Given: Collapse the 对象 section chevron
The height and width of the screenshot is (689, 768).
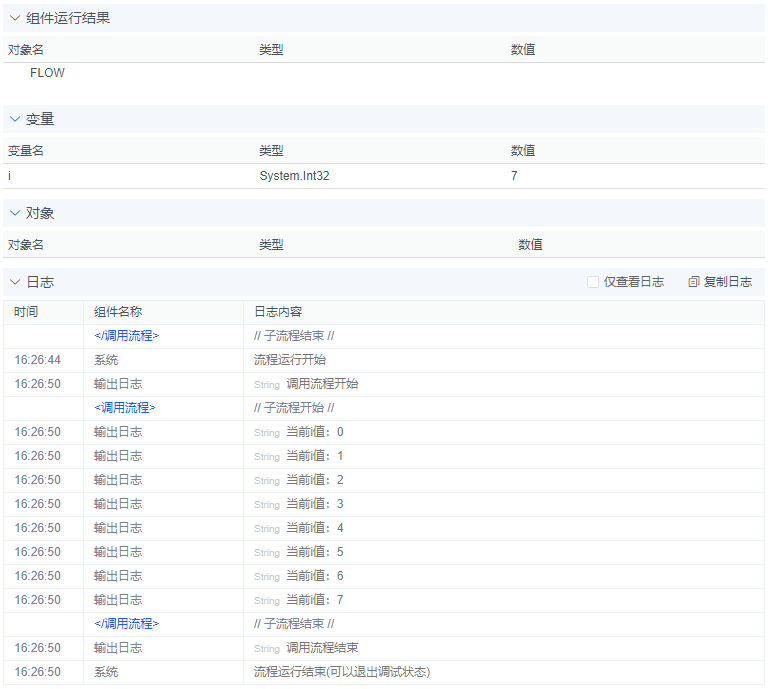Looking at the screenshot, I should (15, 213).
